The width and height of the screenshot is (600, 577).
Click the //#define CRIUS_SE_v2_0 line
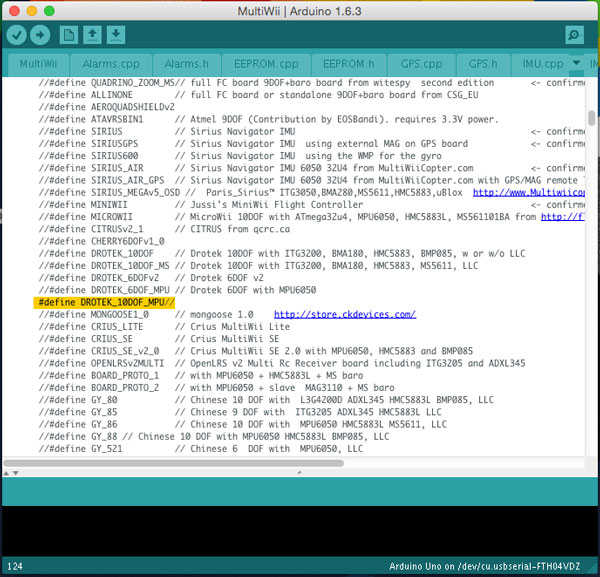[256, 351]
